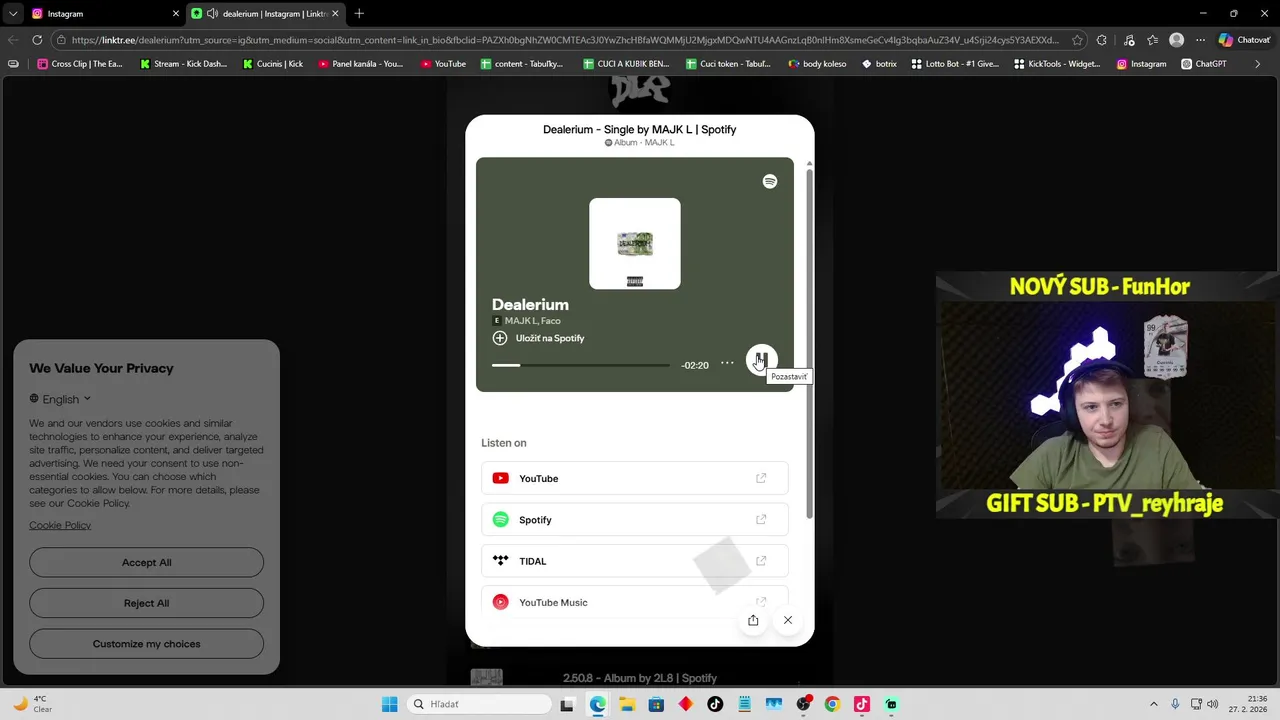The width and height of the screenshot is (1280, 720).
Task: Open browser extensions icon
Action: pyautogui.click(x=1101, y=40)
